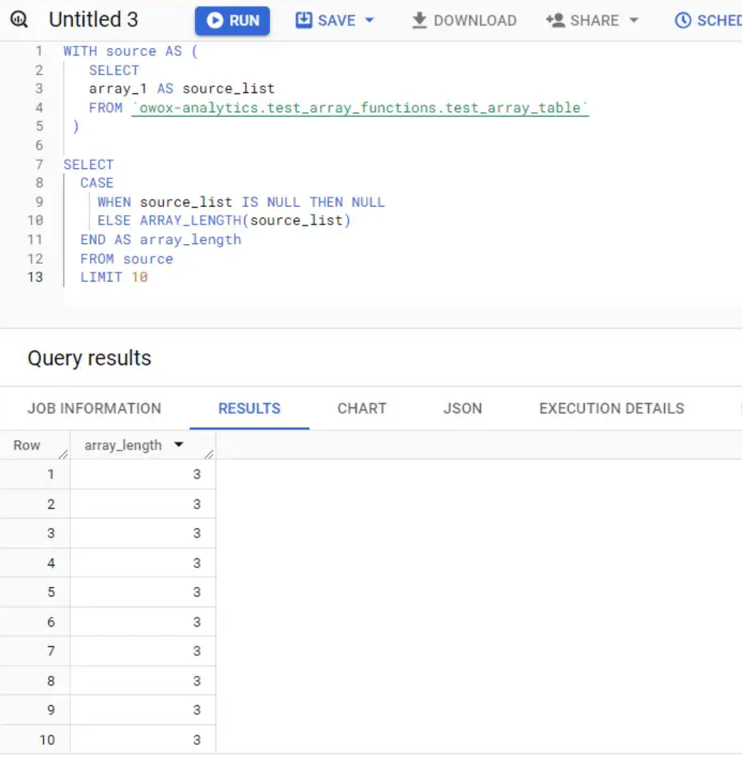Select the RESULTS tab

[x=249, y=408]
